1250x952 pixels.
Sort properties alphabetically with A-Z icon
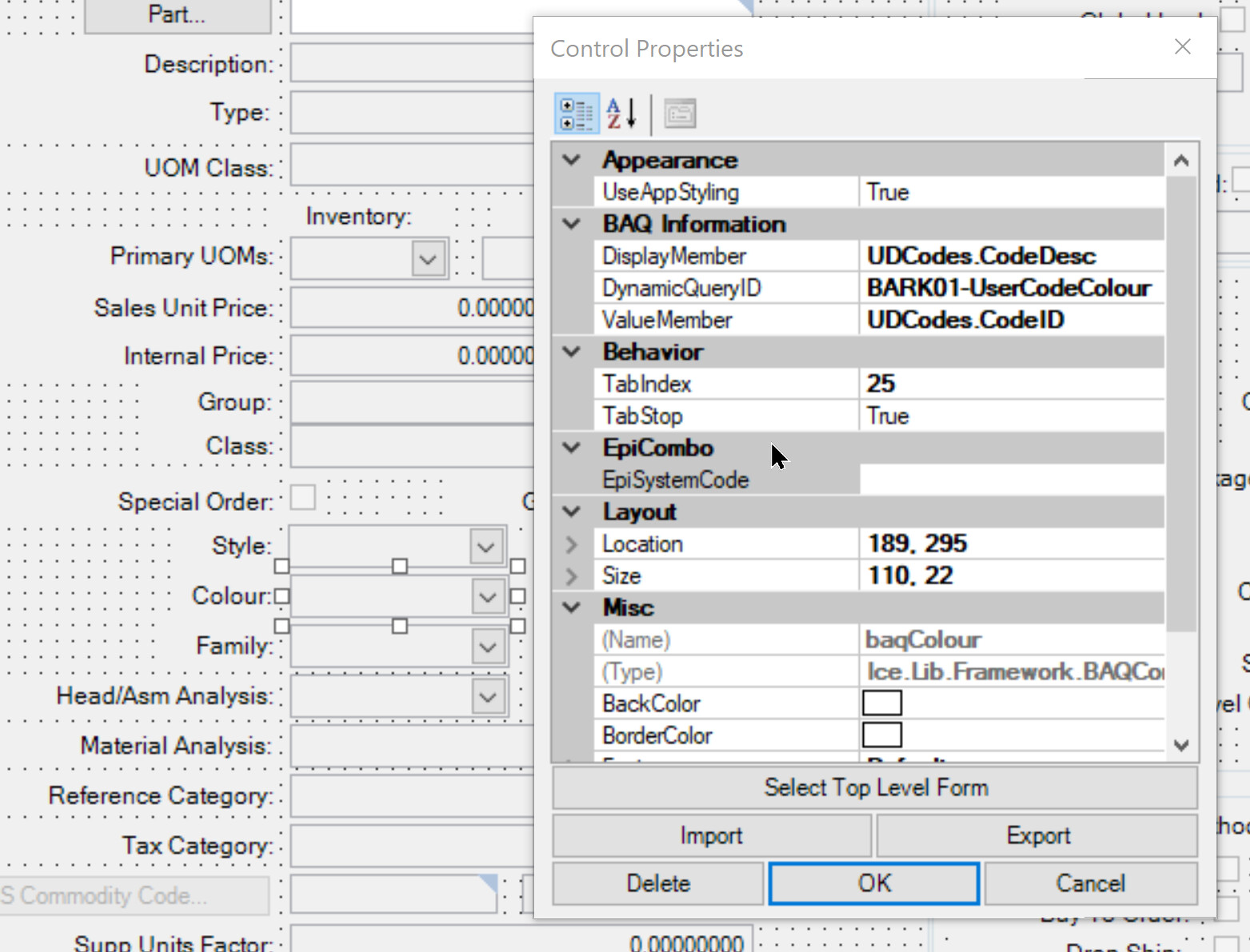point(621,114)
